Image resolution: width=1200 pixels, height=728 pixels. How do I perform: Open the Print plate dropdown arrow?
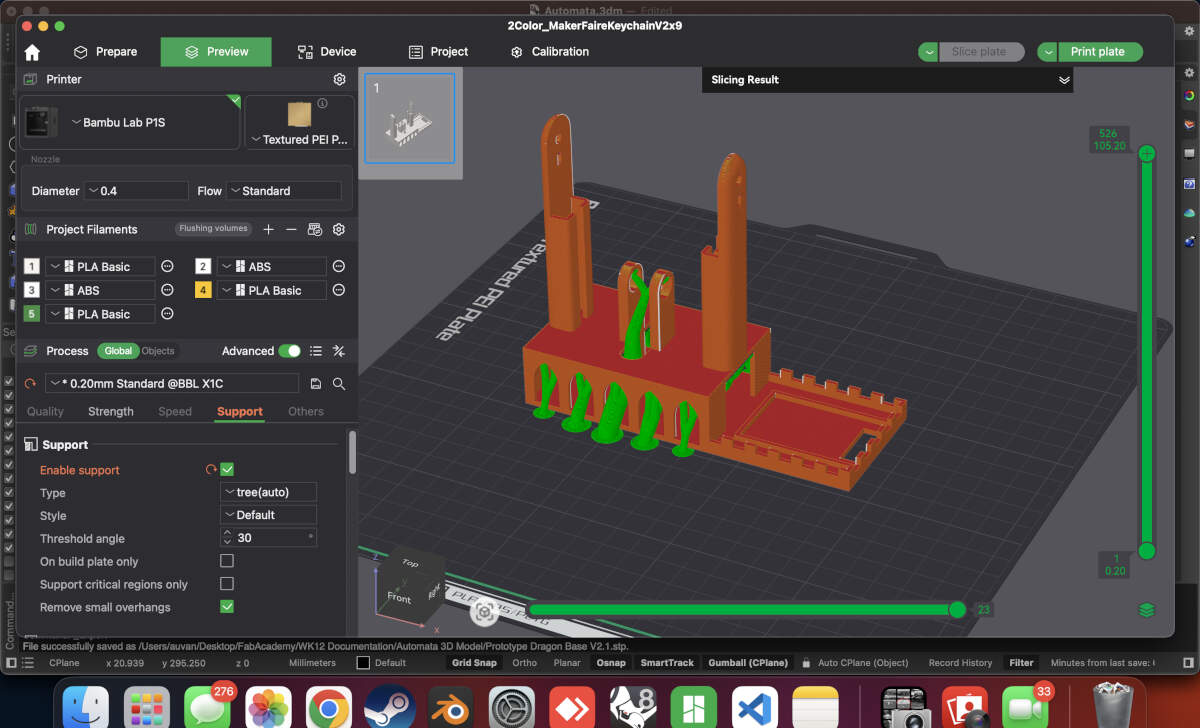click(x=1048, y=52)
